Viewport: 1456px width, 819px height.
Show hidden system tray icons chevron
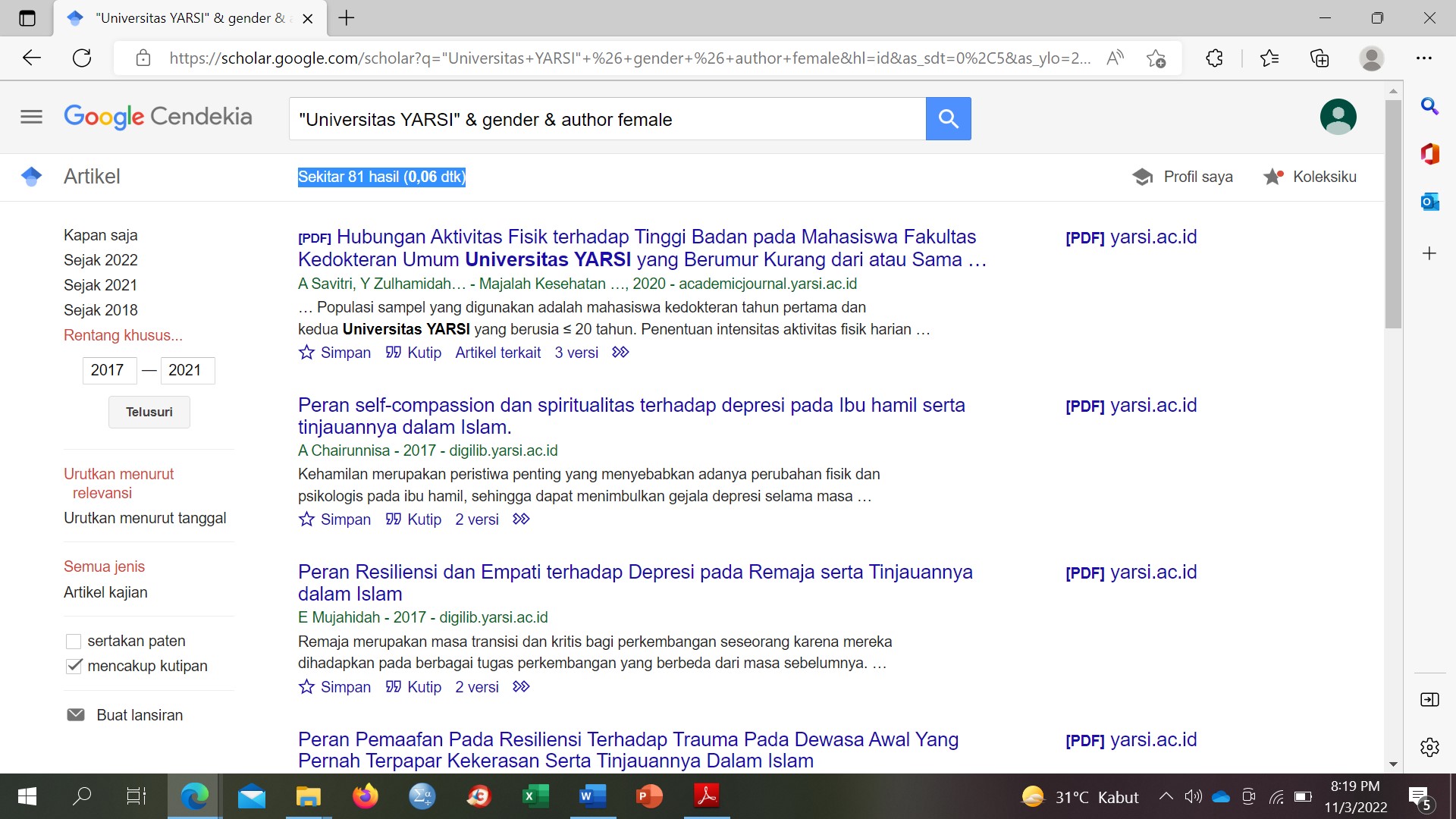point(1166,796)
